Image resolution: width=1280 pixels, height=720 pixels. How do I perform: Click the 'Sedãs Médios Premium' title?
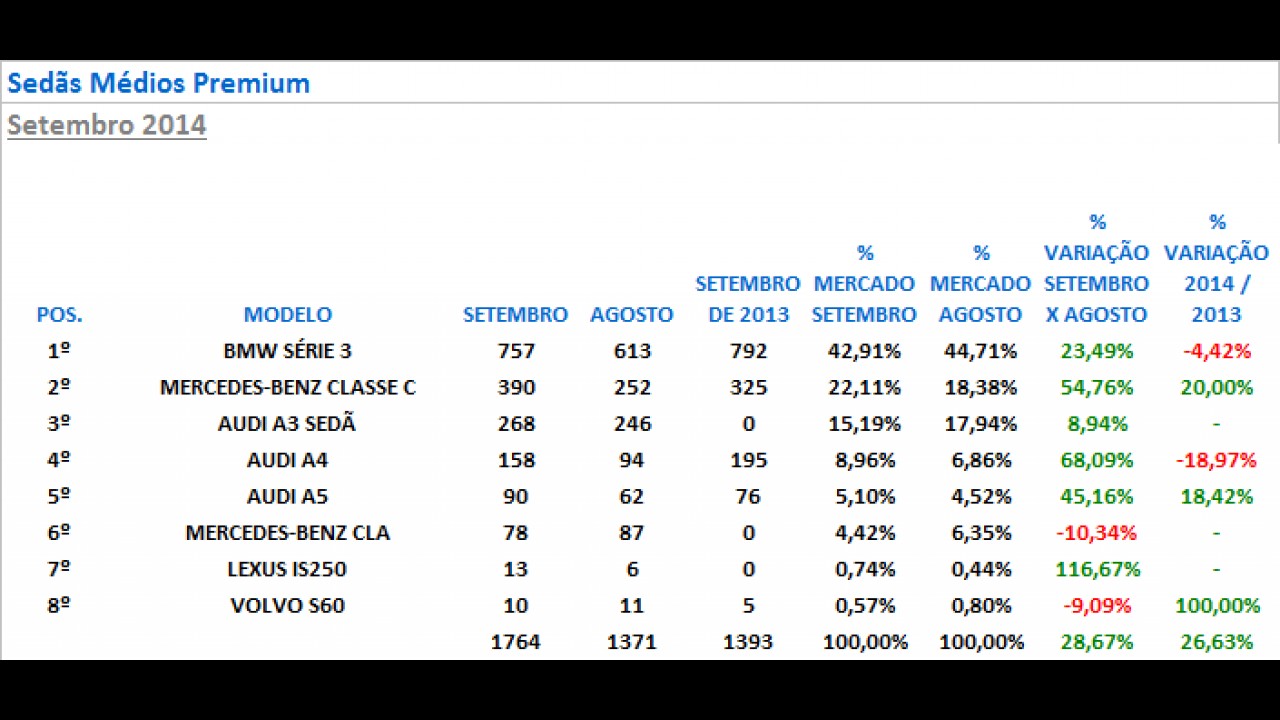point(158,83)
